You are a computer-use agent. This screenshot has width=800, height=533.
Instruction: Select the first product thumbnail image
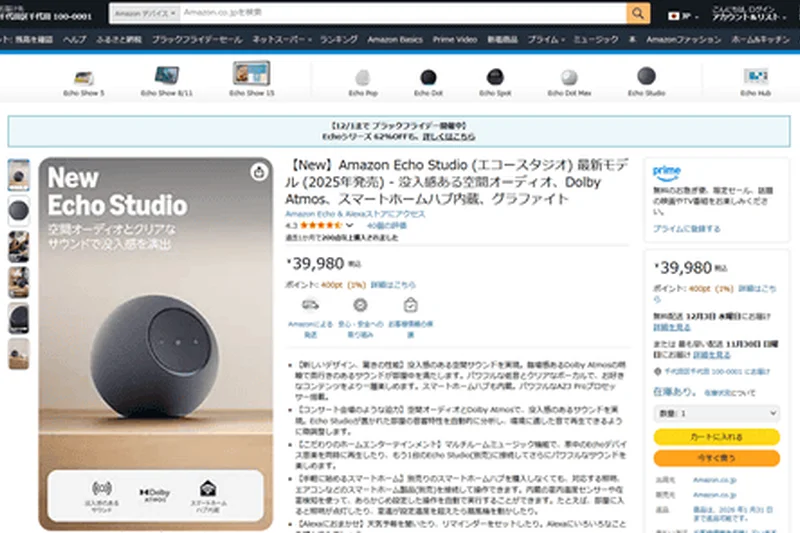(x=19, y=175)
